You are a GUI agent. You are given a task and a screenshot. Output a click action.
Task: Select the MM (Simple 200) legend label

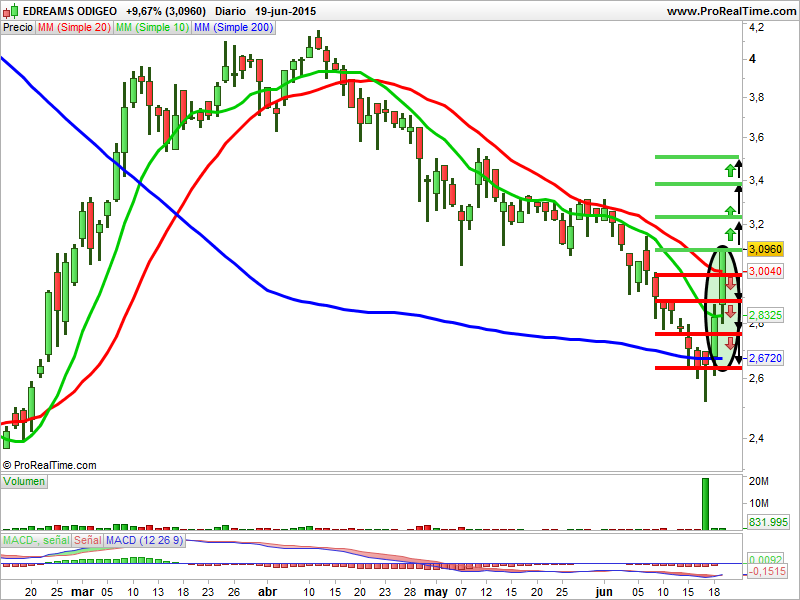(234, 28)
